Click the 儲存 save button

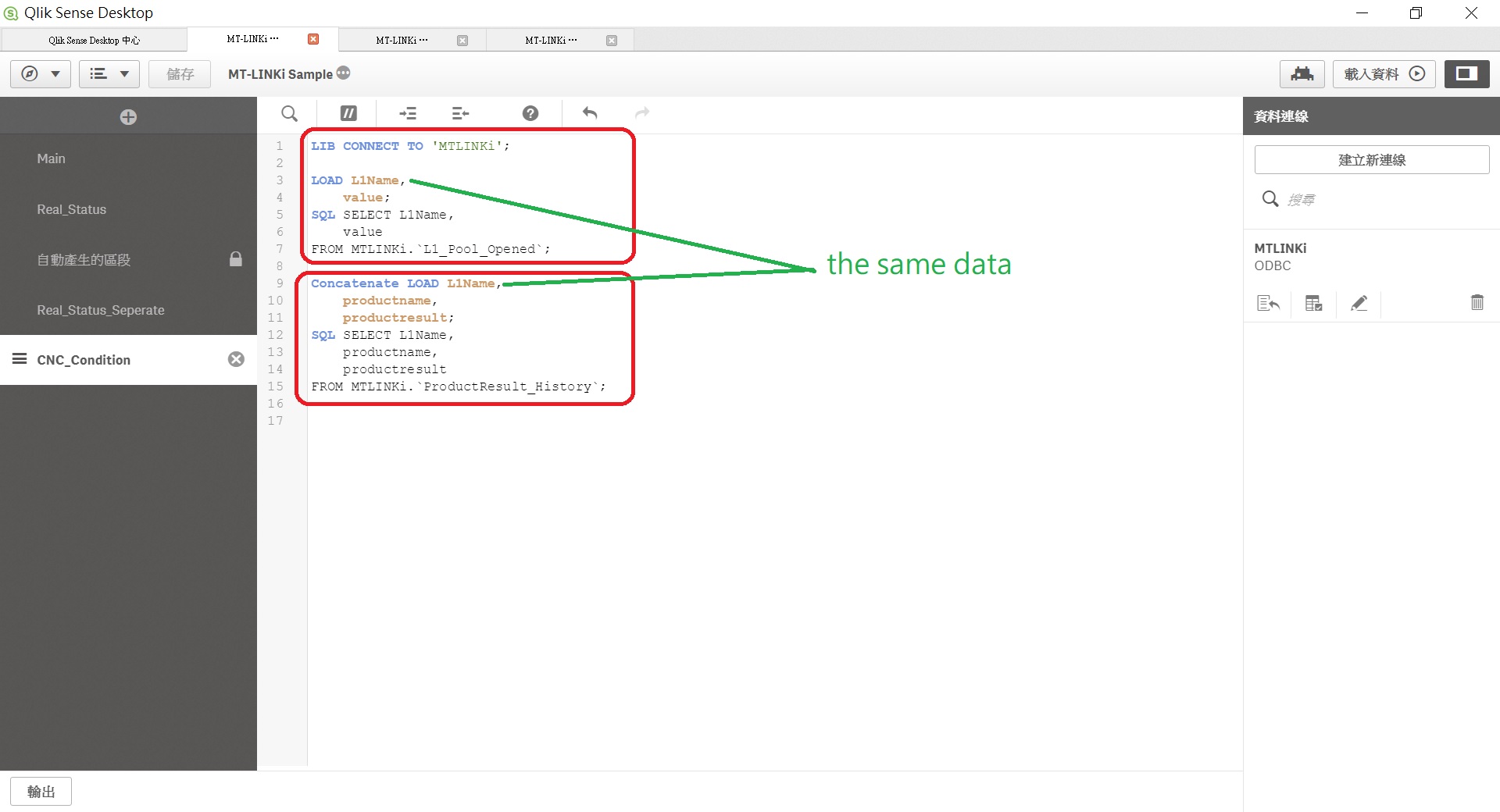coord(180,74)
